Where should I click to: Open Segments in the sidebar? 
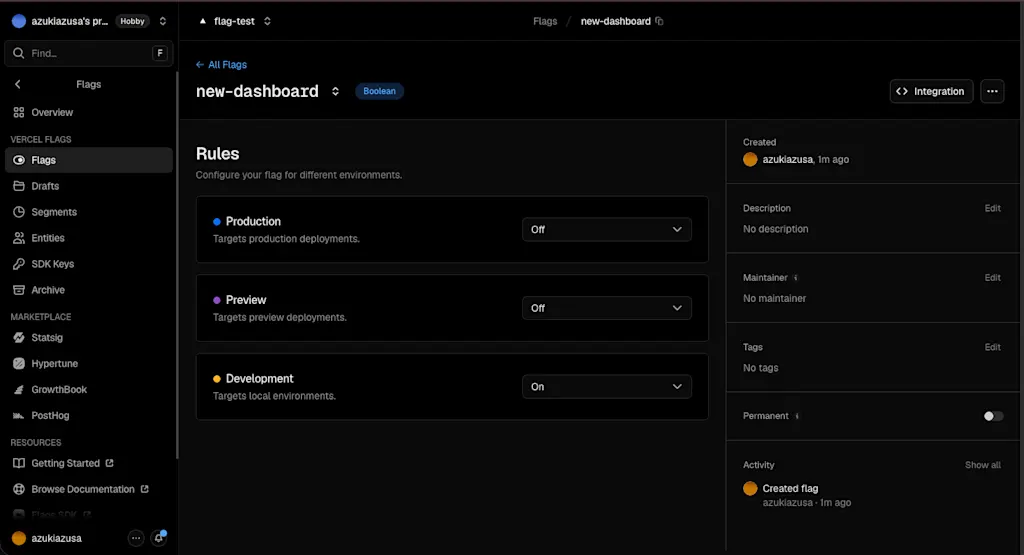tap(89, 212)
